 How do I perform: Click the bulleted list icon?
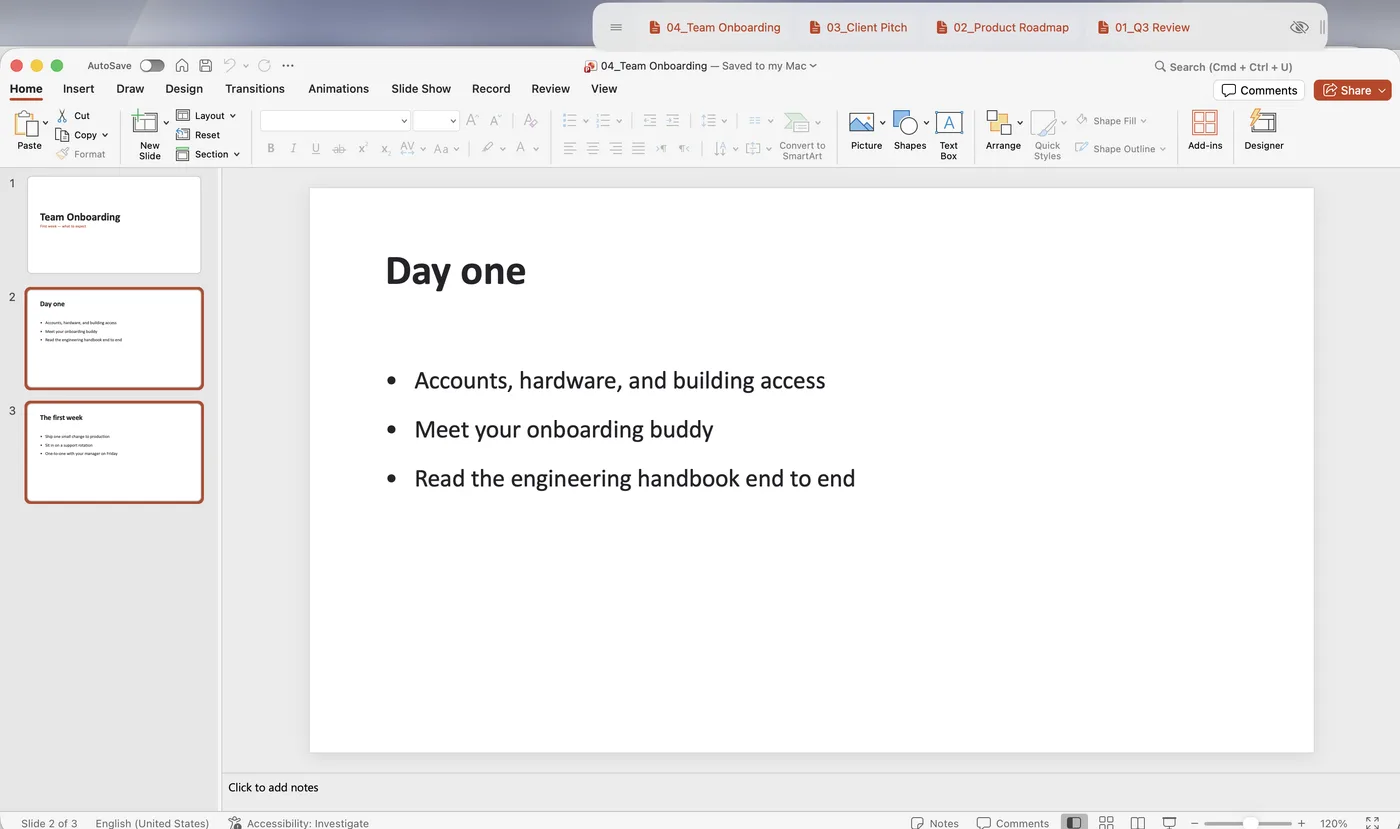tap(570, 120)
